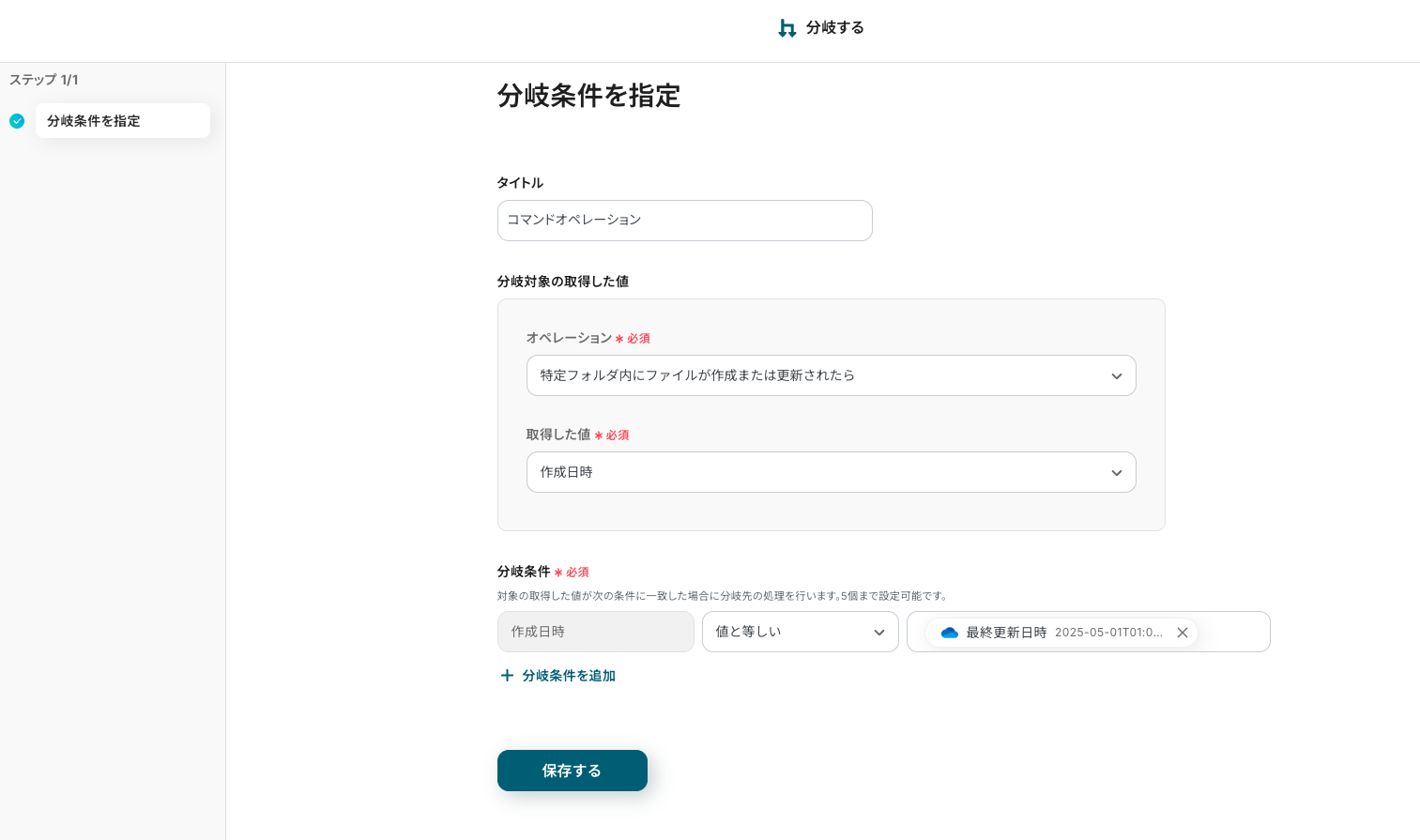Focus the タイトル input containing コマンドオペレーション

(x=684, y=221)
